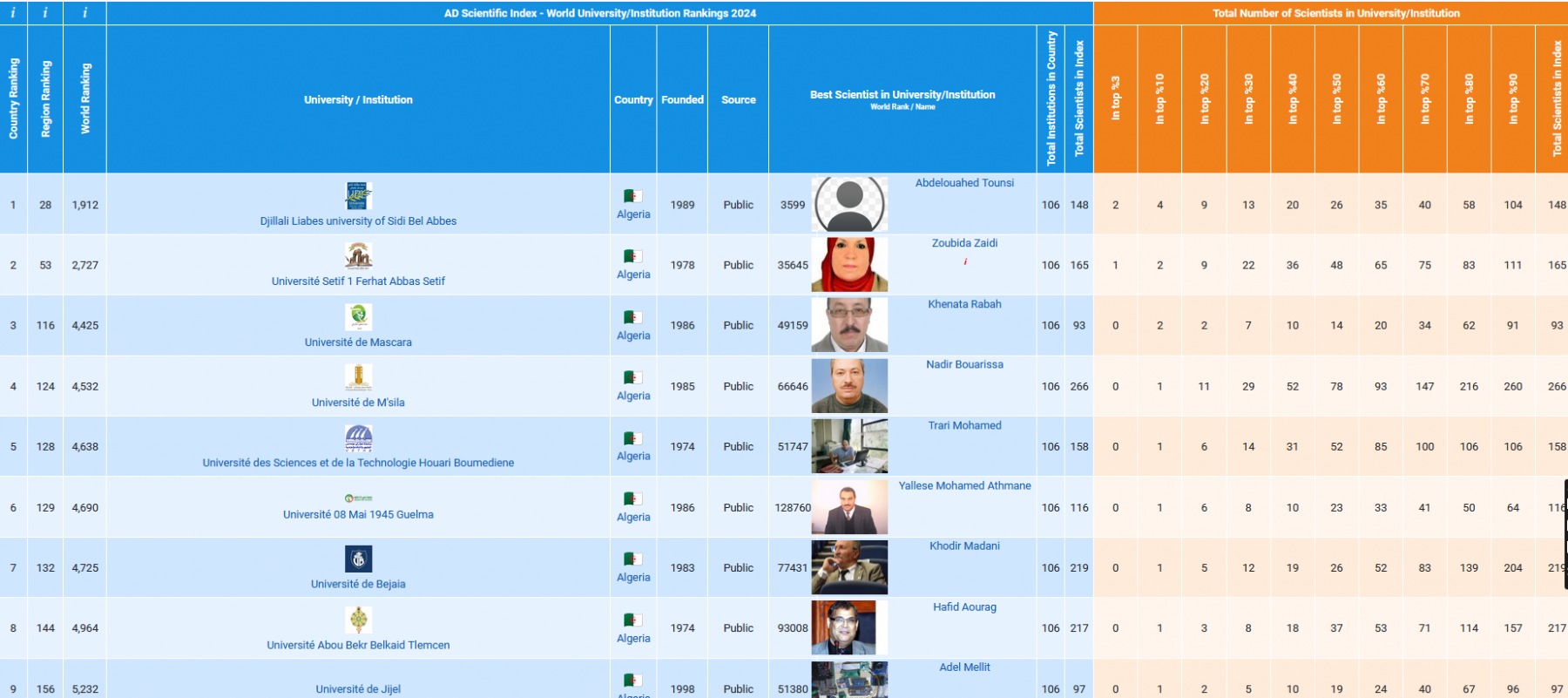Open scientist Adel Mellit profile link
The width and height of the screenshot is (1568, 698).
[964, 667]
